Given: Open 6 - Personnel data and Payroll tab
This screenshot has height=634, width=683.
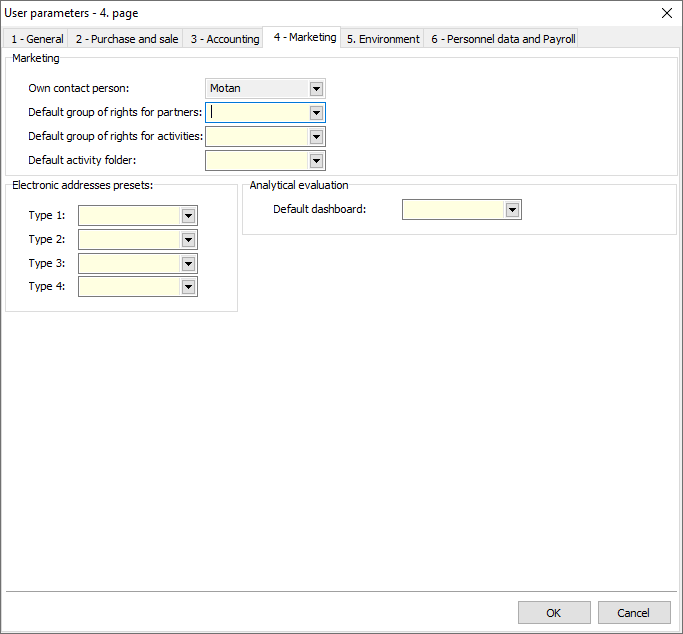Looking at the screenshot, I should pos(503,39).
